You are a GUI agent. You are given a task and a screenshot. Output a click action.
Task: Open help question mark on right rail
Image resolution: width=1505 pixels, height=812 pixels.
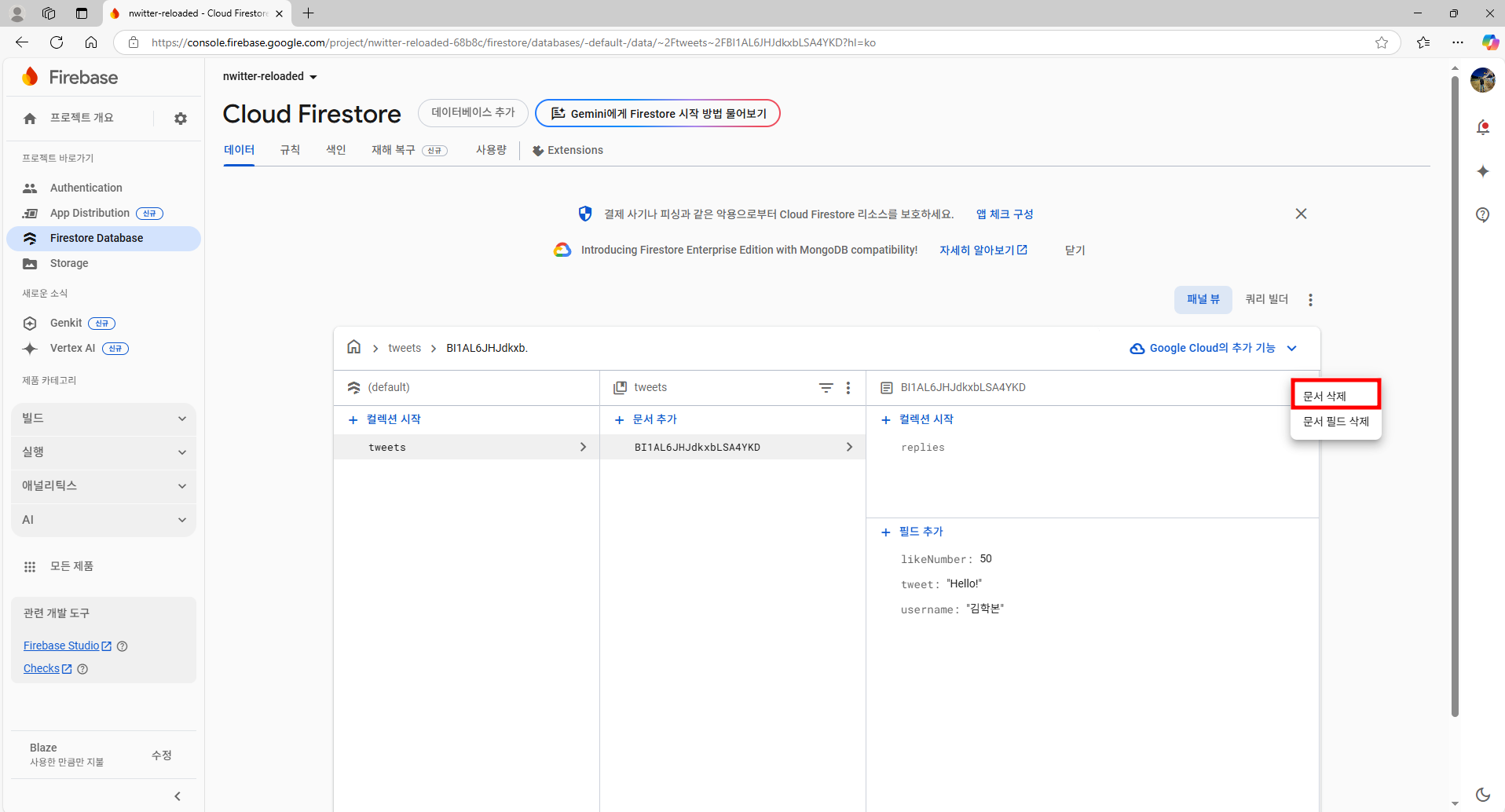coord(1483,214)
